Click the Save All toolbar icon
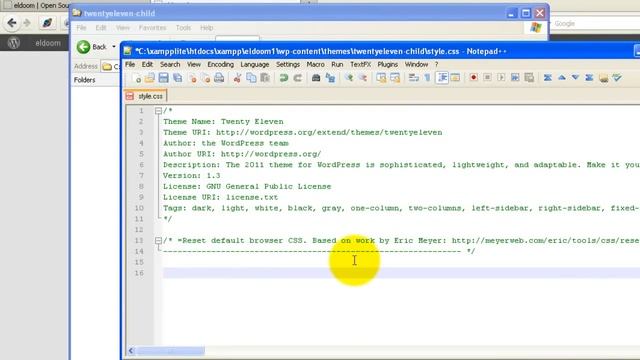 click(178, 78)
